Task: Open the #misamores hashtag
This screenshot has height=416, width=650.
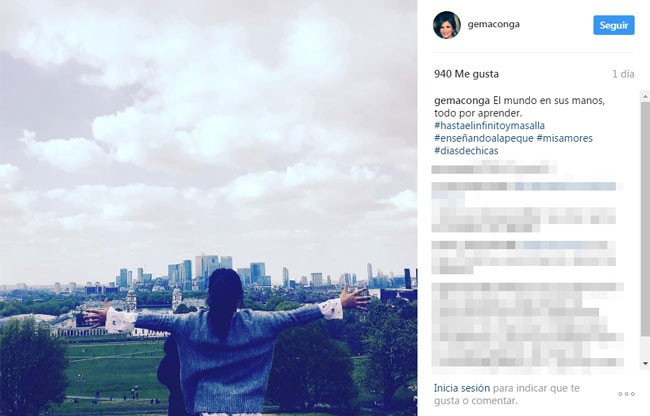Action: point(565,138)
